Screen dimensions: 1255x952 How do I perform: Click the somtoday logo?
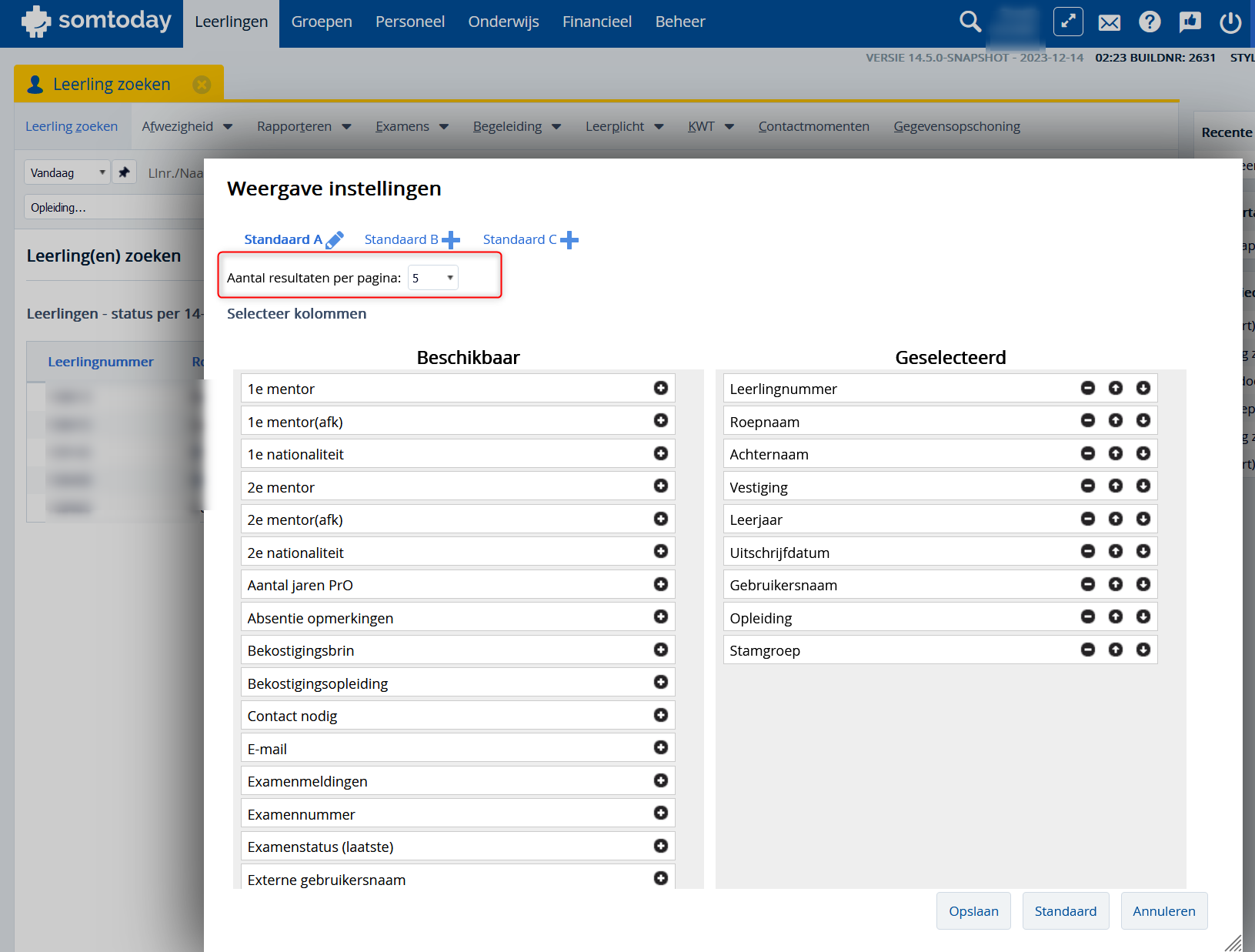pyautogui.click(x=95, y=22)
